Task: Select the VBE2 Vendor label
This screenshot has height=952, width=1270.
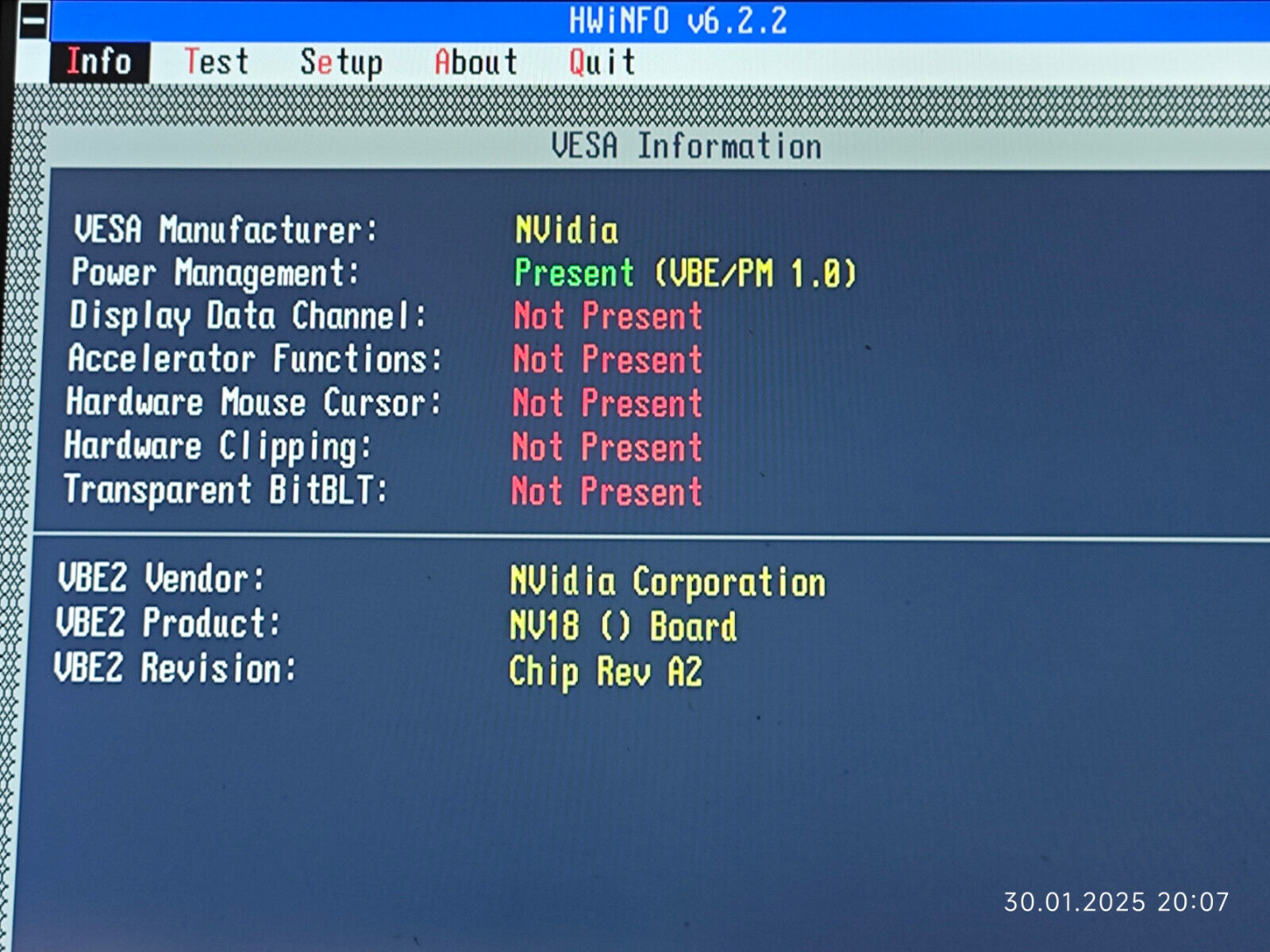Action: point(160,578)
